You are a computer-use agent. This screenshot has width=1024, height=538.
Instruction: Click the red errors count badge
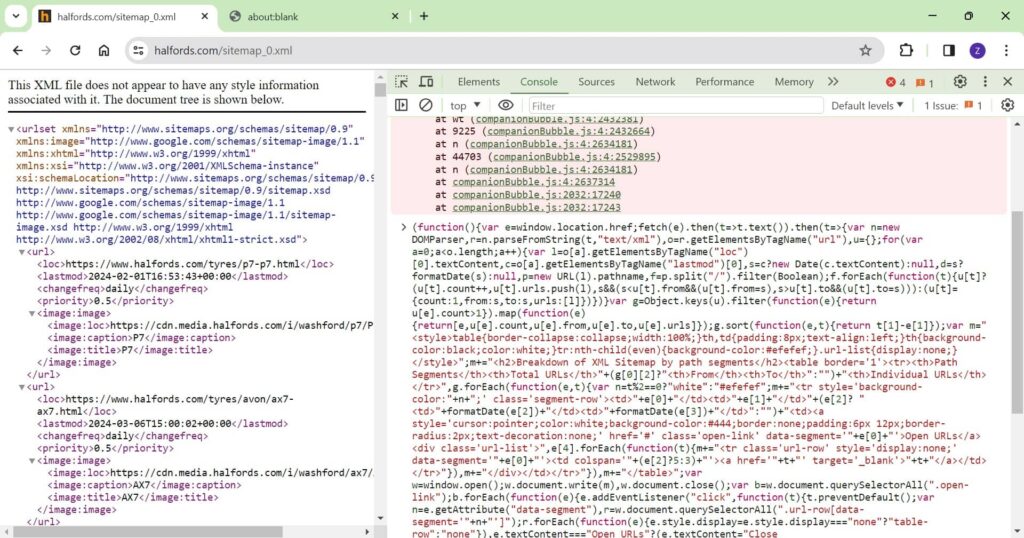pos(895,82)
